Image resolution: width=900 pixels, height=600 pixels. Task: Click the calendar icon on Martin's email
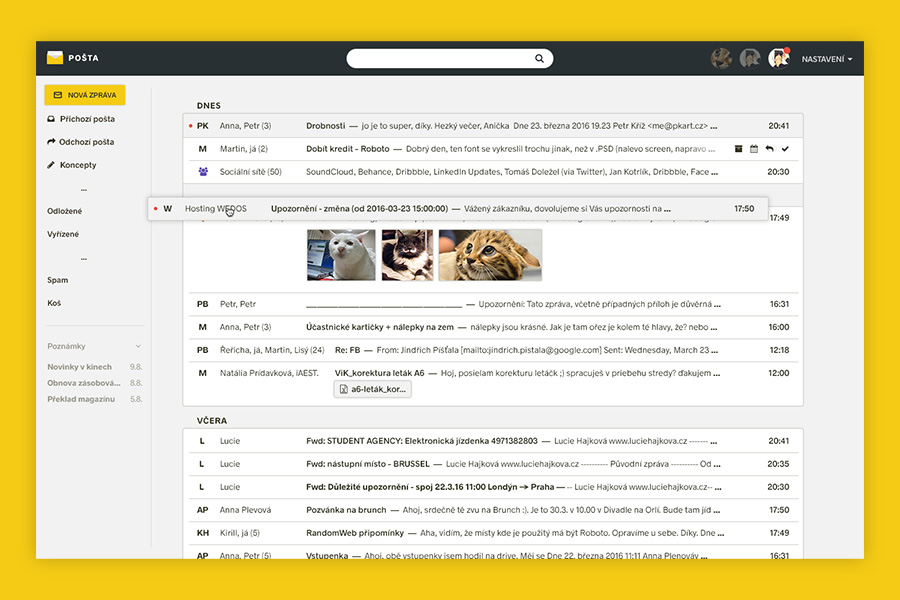754,149
